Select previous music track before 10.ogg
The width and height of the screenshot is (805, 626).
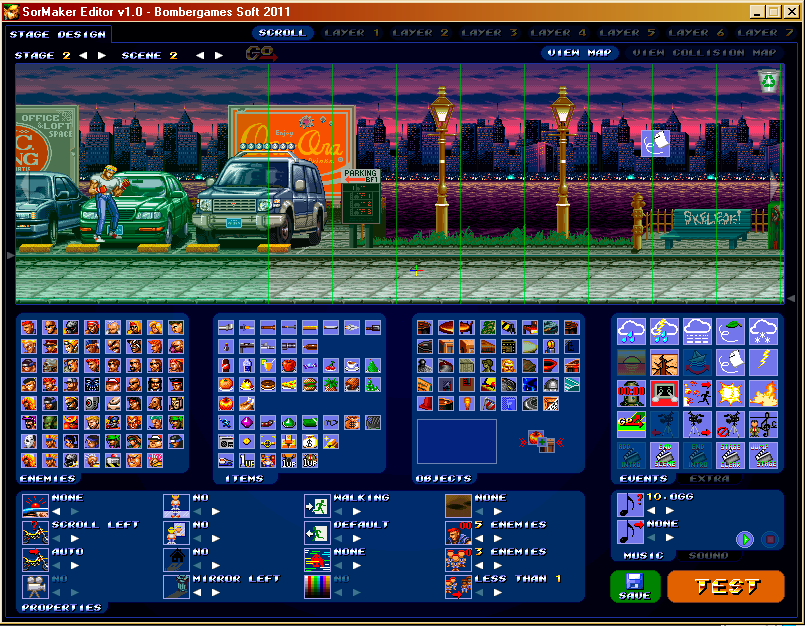pyautogui.click(x=651, y=510)
